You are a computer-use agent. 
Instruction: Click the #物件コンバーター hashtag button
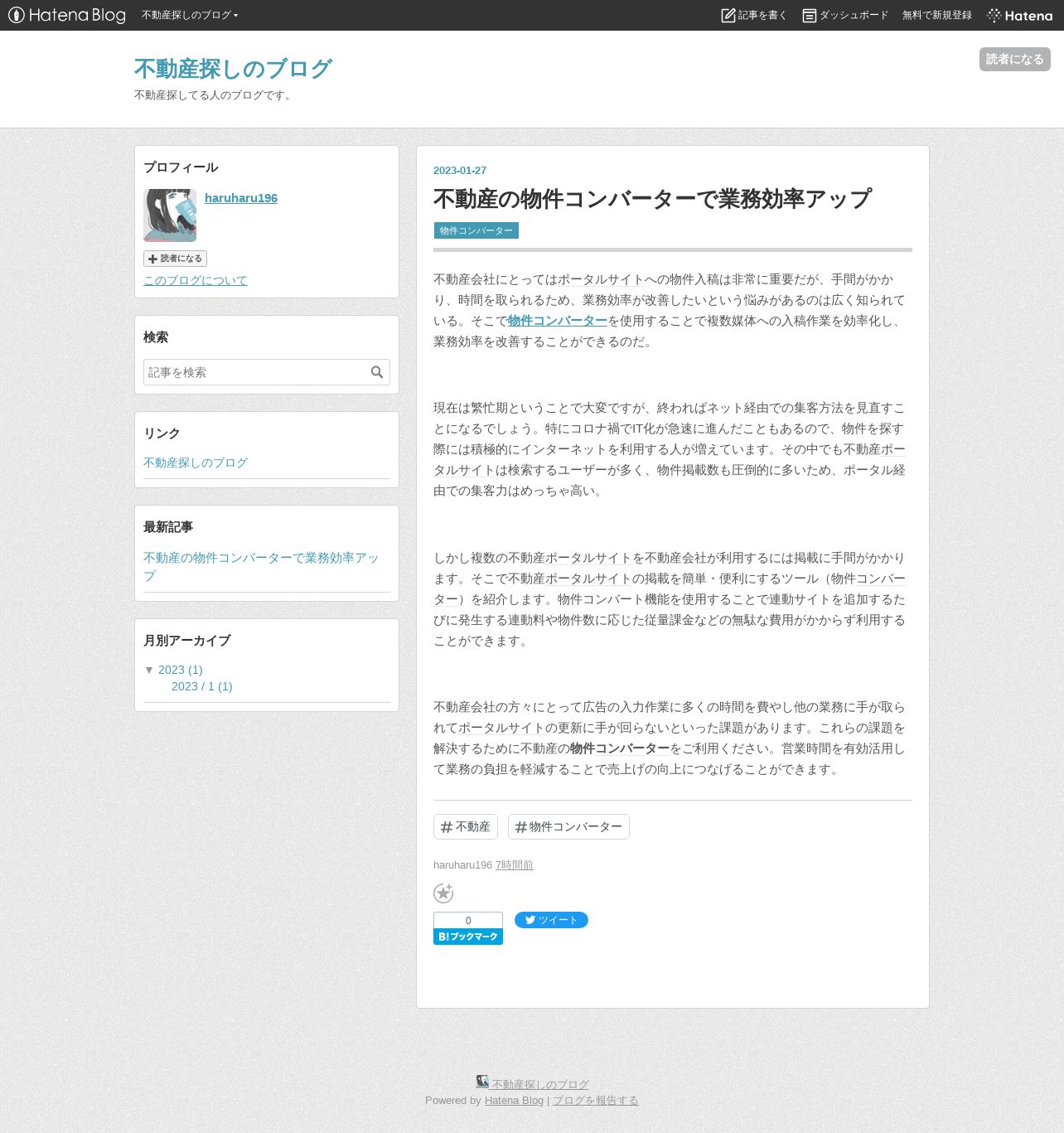(568, 826)
